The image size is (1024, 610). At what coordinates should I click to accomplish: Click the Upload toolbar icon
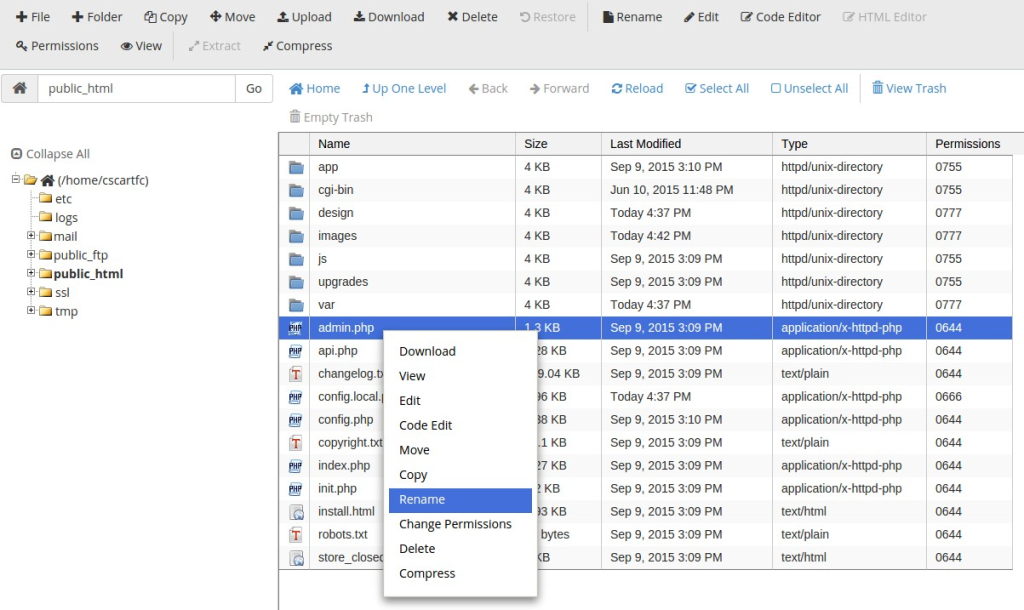pyautogui.click(x=284, y=17)
